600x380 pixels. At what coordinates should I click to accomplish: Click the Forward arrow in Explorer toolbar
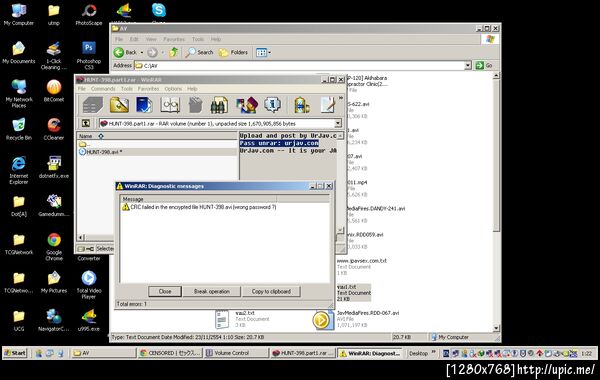(x=152, y=52)
